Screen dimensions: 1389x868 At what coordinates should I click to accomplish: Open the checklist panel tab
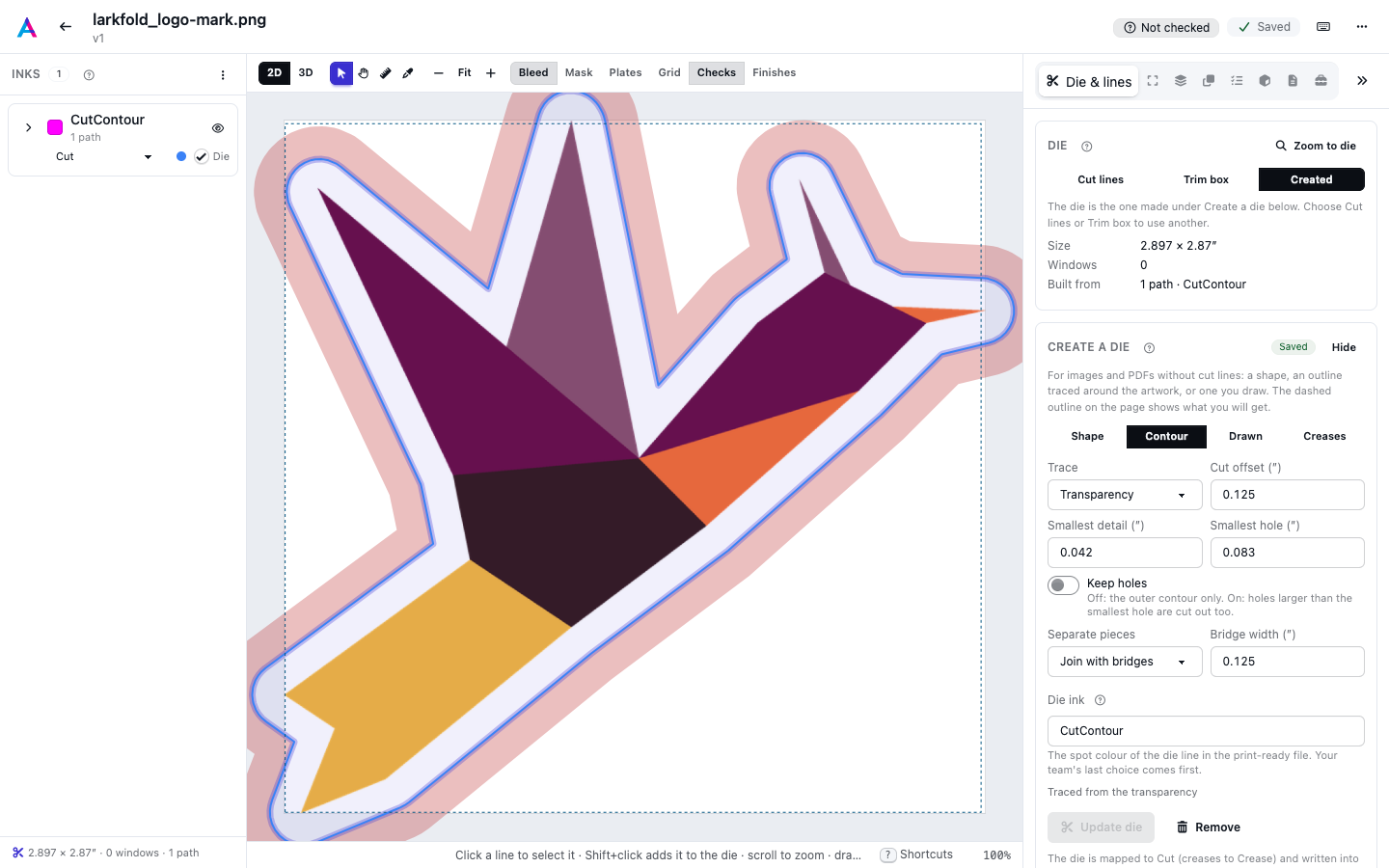[1237, 81]
